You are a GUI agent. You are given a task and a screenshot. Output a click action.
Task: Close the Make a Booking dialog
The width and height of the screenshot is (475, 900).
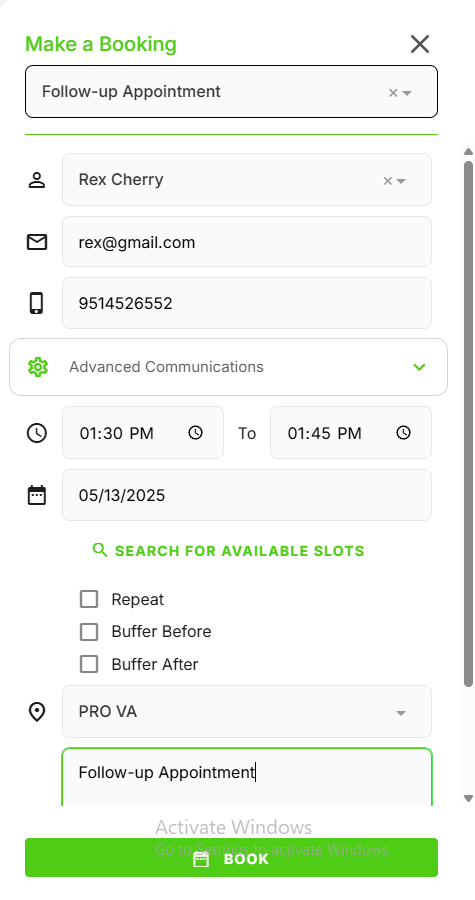pyautogui.click(x=419, y=44)
